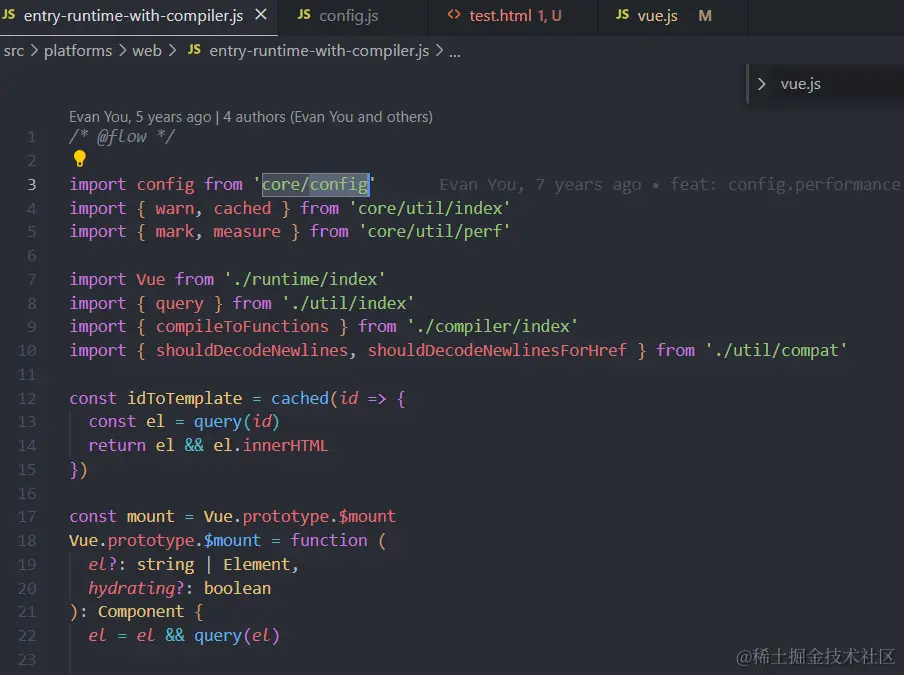Viewport: 904px width, 675px height.
Task: Click line number 18 in the gutter
Action: (x=27, y=541)
